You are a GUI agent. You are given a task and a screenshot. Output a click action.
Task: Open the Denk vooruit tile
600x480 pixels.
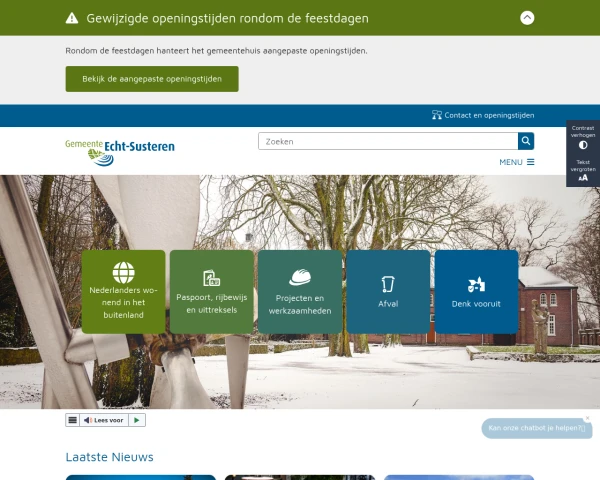point(476,292)
